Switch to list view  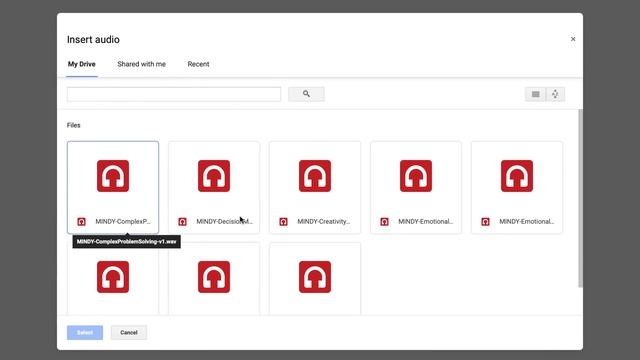coord(536,94)
